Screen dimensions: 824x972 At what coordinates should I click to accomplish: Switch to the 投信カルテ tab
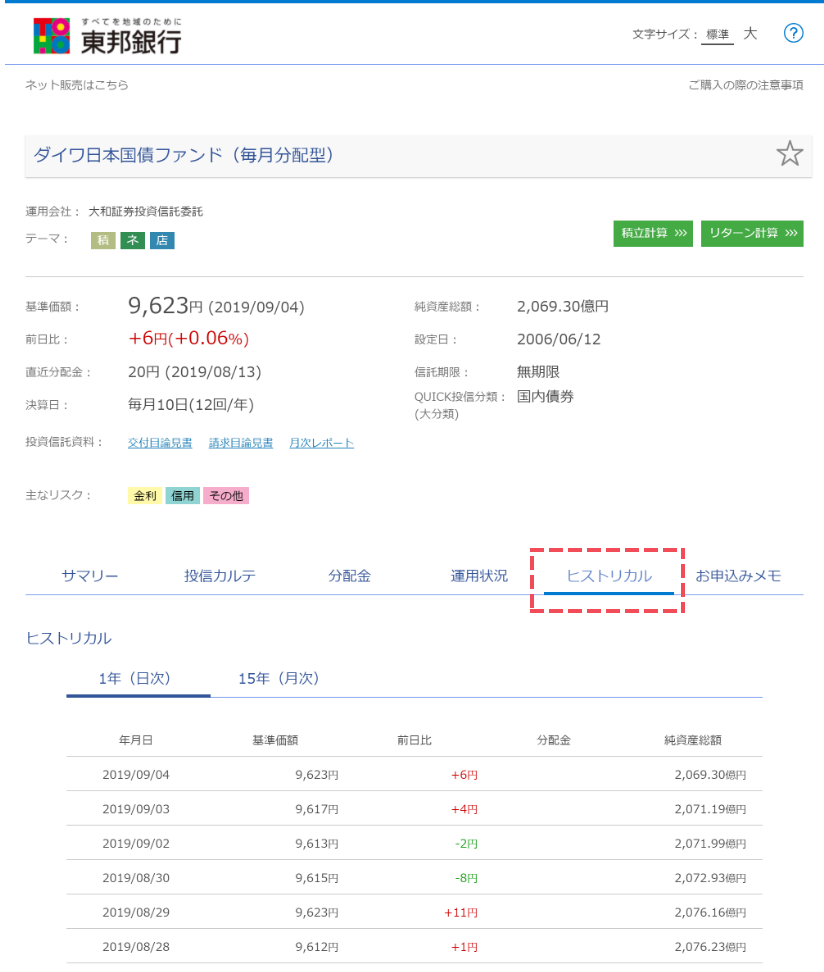coord(219,576)
